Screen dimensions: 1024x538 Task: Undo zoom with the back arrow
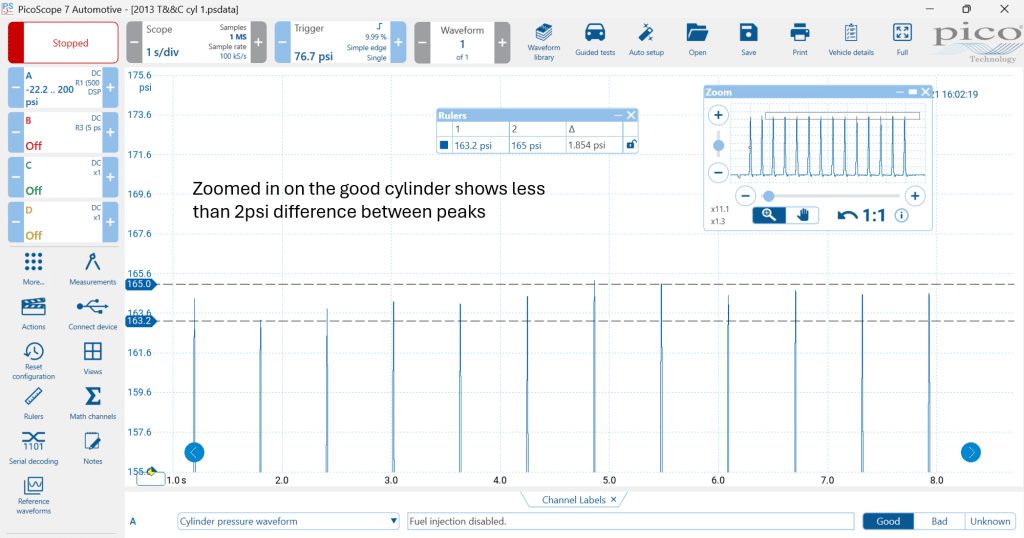point(847,215)
